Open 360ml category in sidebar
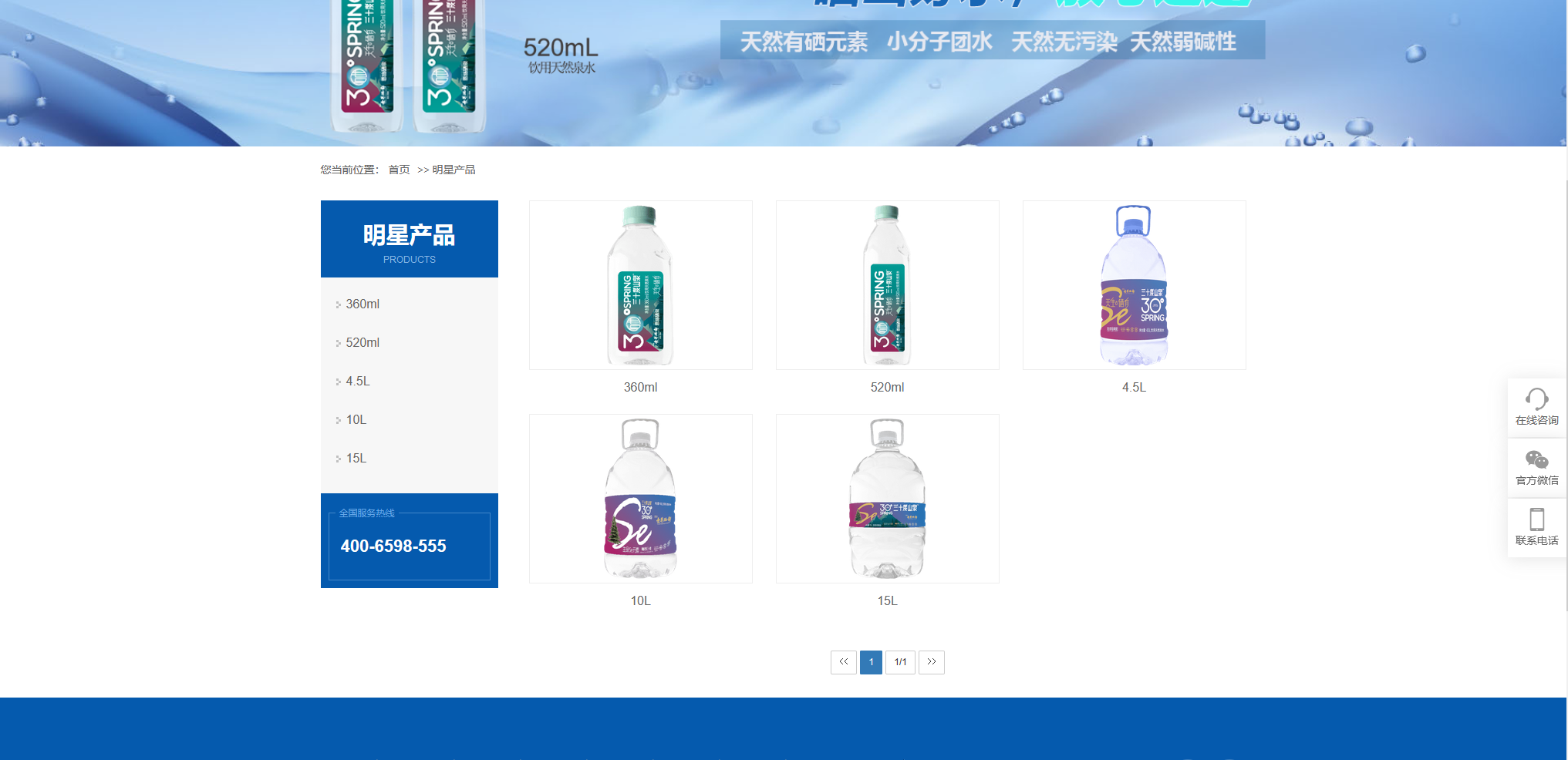The width and height of the screenshot is (1568, 760). 362,304
